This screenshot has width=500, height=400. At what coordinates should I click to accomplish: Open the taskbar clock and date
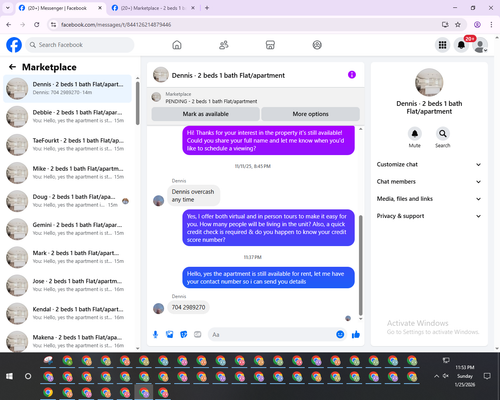point(465,376)
